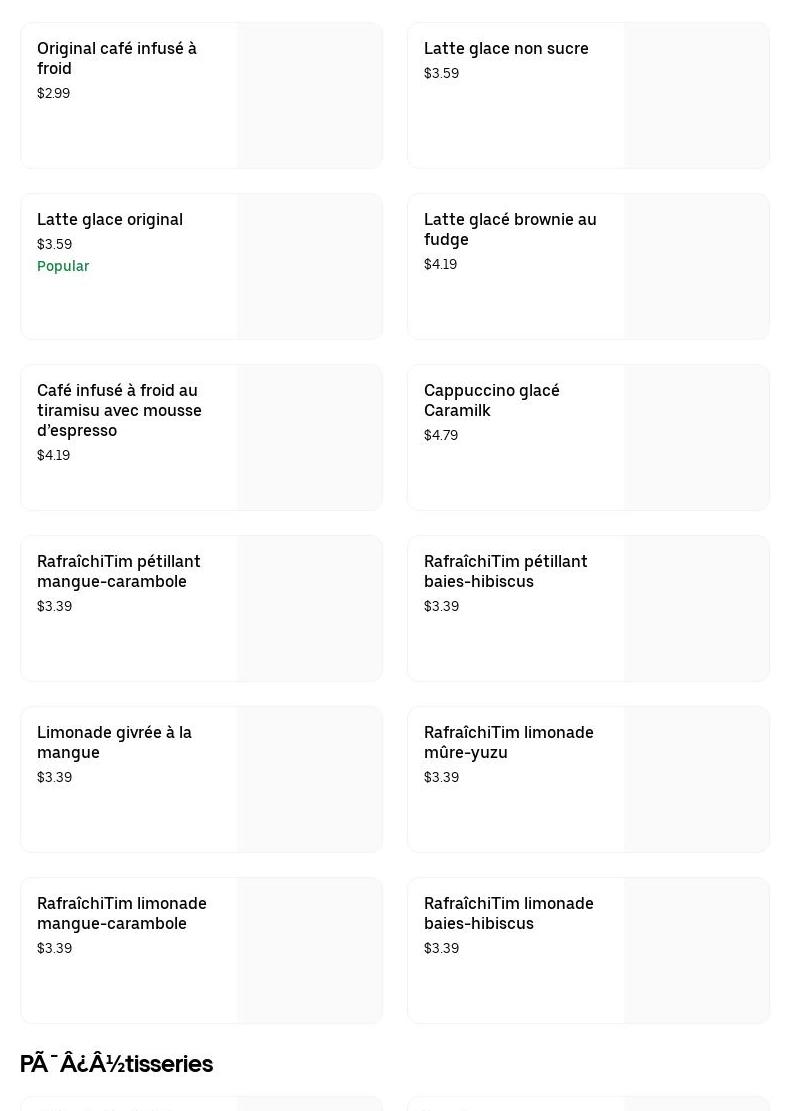The image size is (804, 1111).
Task: Select RafraîchiTim pétillant baies-hibiscus
Action: coord(506,571)
